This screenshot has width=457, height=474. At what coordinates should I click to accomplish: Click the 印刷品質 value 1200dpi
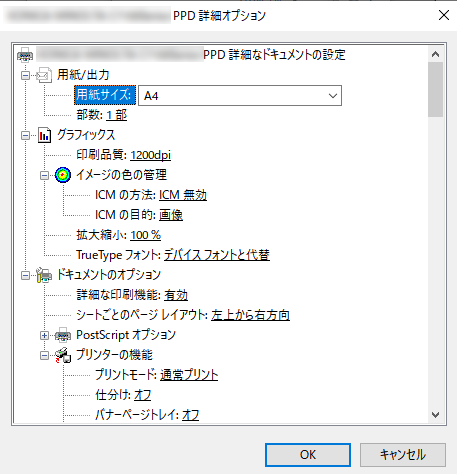pos(150,155)
